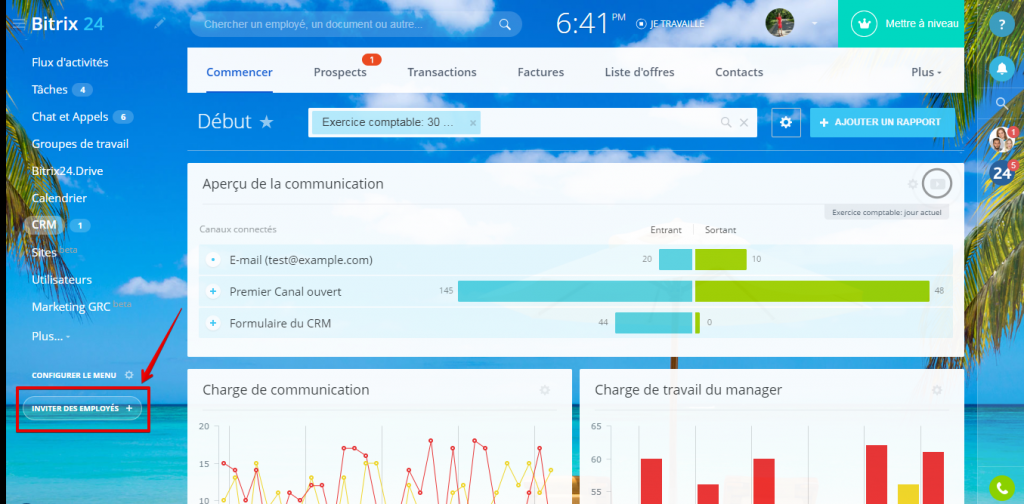The image size is (1024, 504).
Task: Play the video icon in Aperçu de la communication
Action: click(937, 184)
